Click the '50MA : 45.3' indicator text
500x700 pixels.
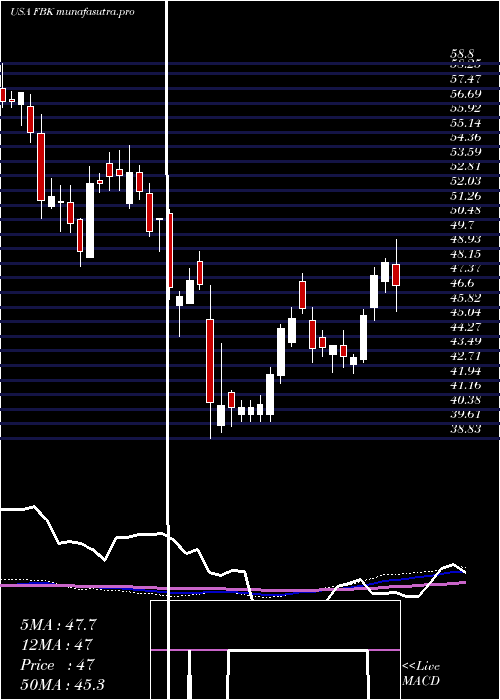[x=62, y=684]
